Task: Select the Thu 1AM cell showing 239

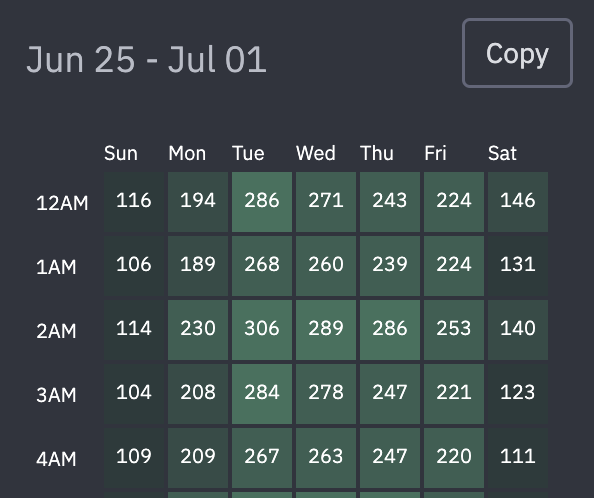Action: click(x=390, y=266)
